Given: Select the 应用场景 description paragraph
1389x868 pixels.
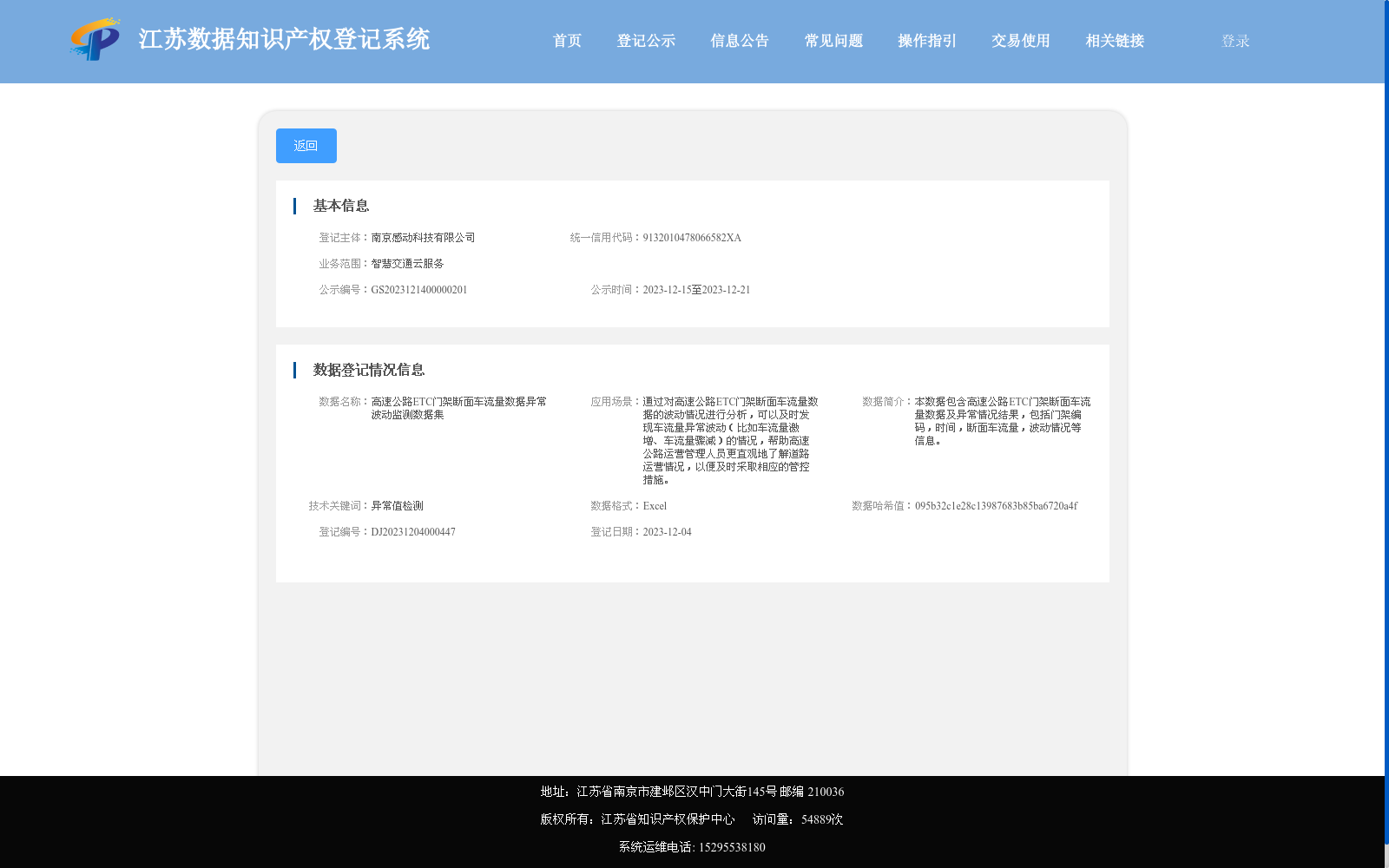Looking at the screenshot, I should click(731, 441).
